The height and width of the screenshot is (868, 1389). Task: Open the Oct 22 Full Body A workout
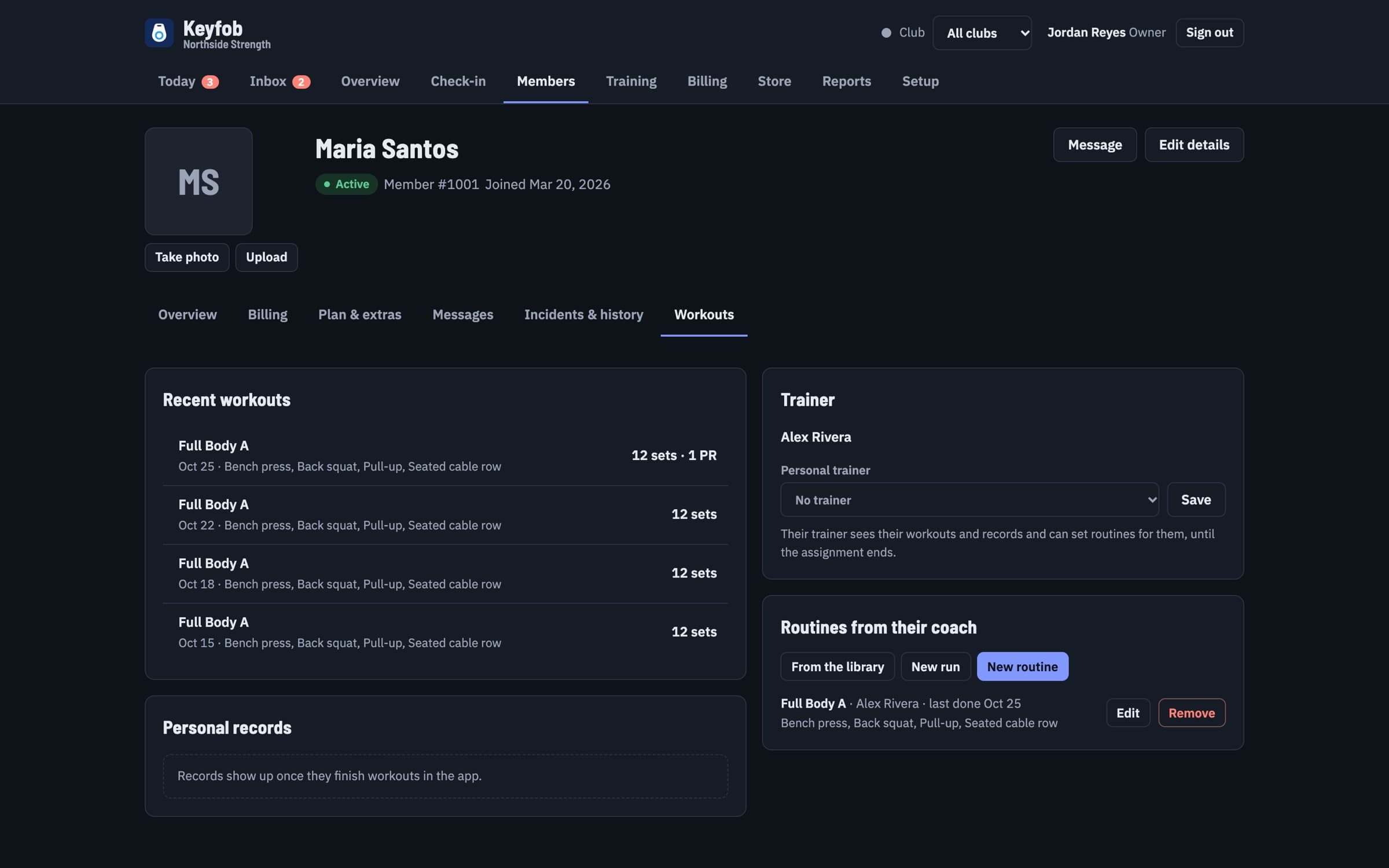click(445, 514)
